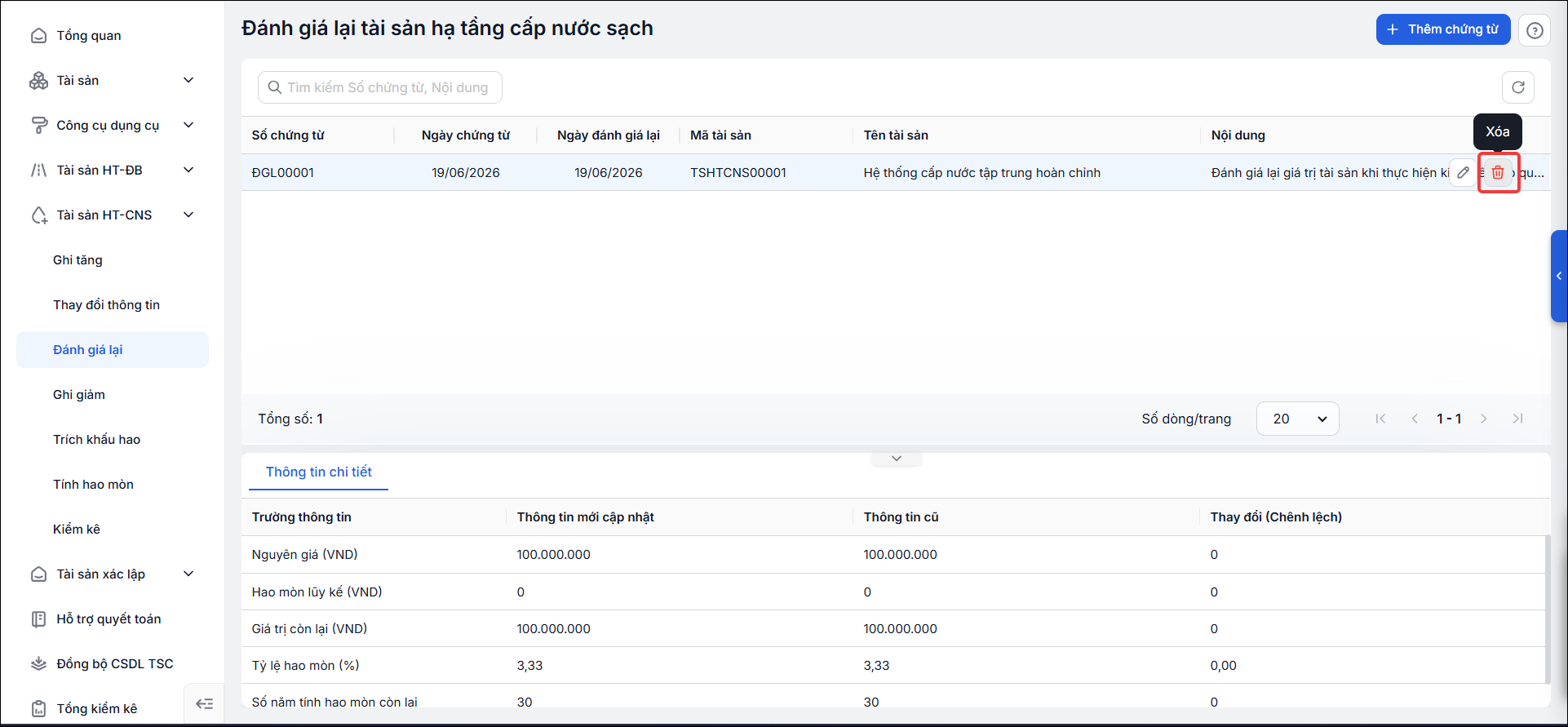Collapse the sidebar with the arrow icon
This screenshot has width=1568, height=727.
[204, 703]
